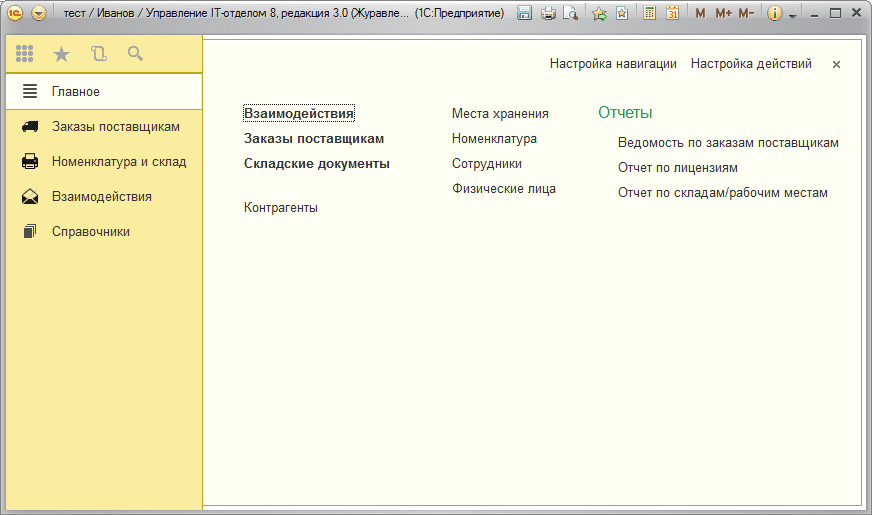This screenshot has height=515, width=872.
Task: Click the M+ memory add button
Action: (x=724, y=13)
